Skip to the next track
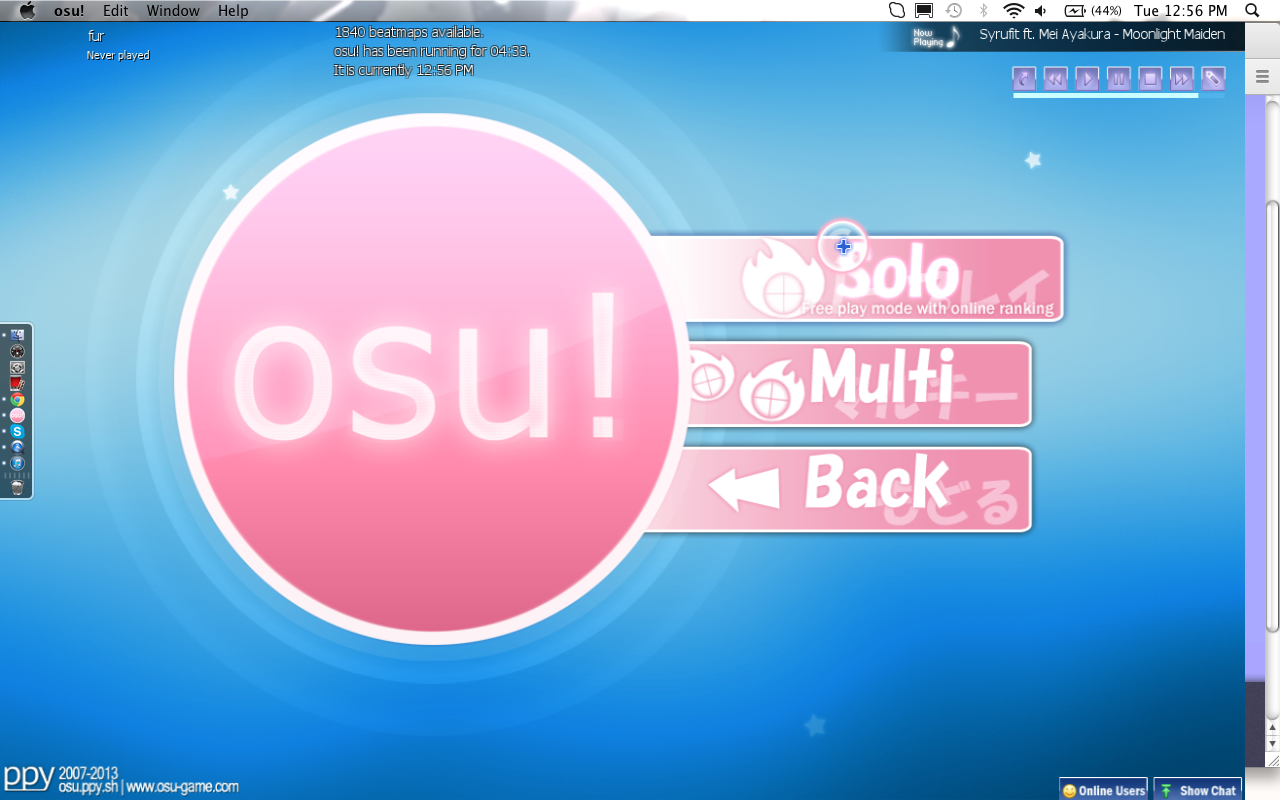This screenshot has height=800, width=1280. coord(1182,79)
